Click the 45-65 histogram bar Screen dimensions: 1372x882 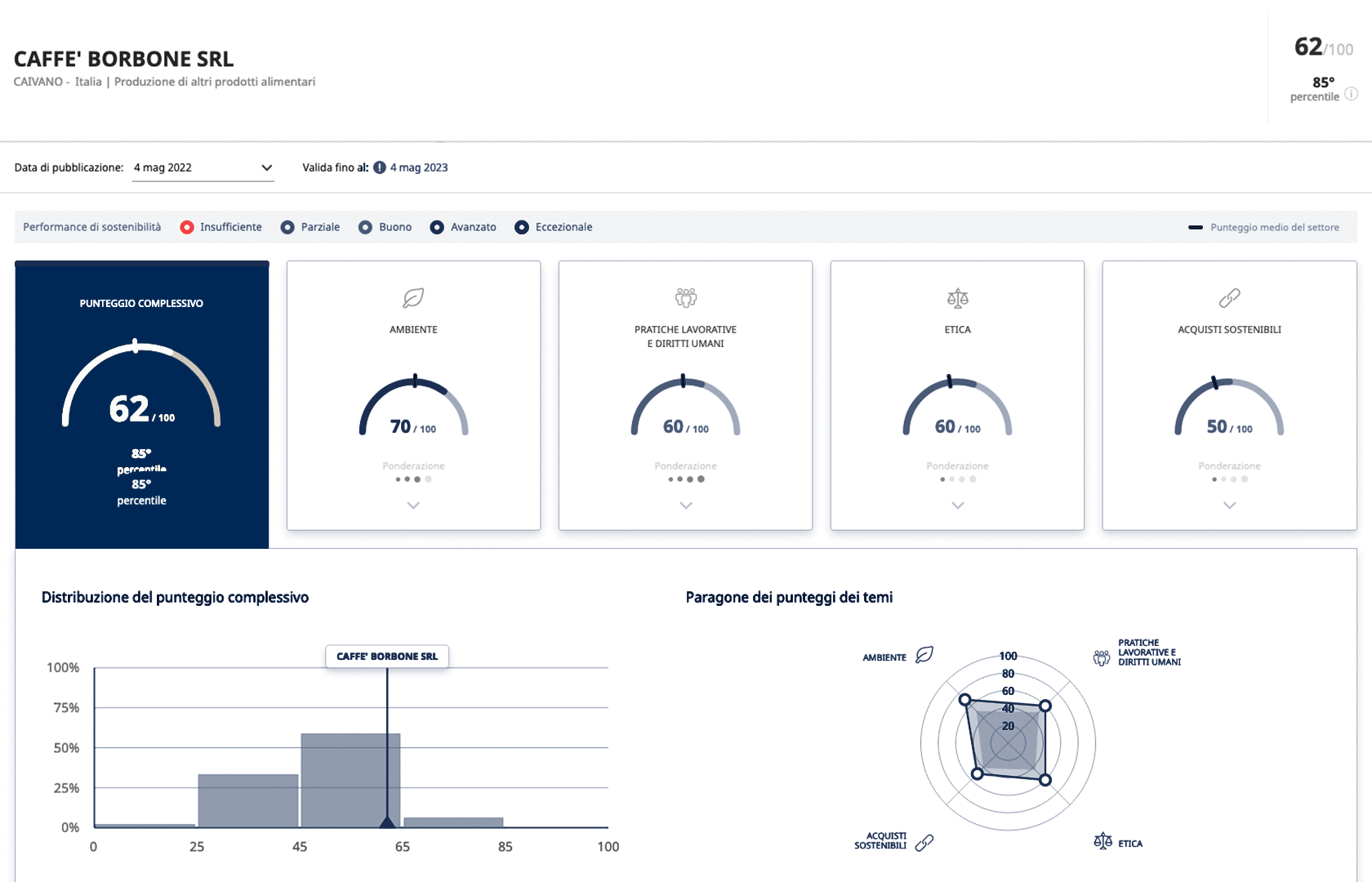[x=350, y=781]
